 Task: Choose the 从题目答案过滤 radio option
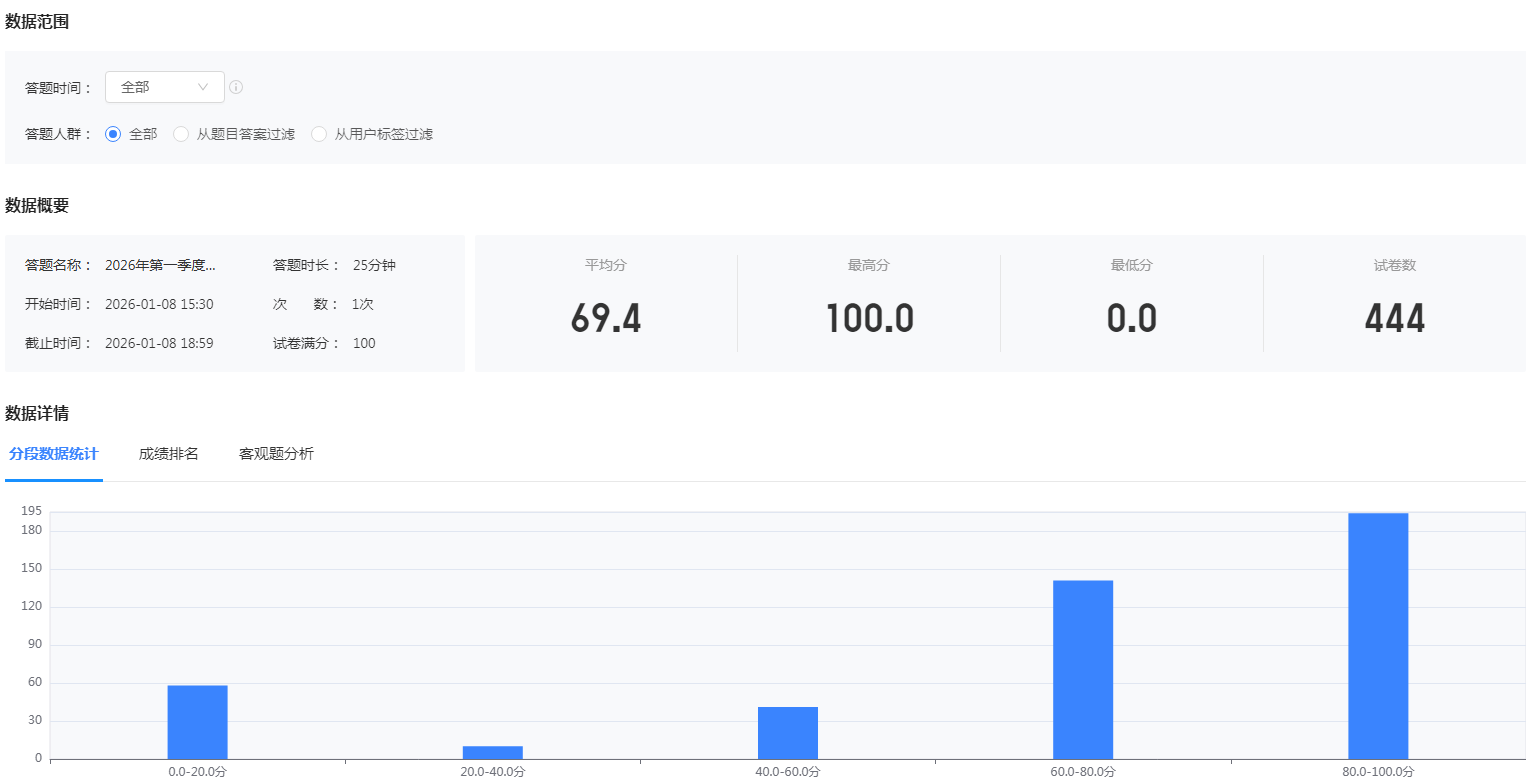(x=181, y=134)
